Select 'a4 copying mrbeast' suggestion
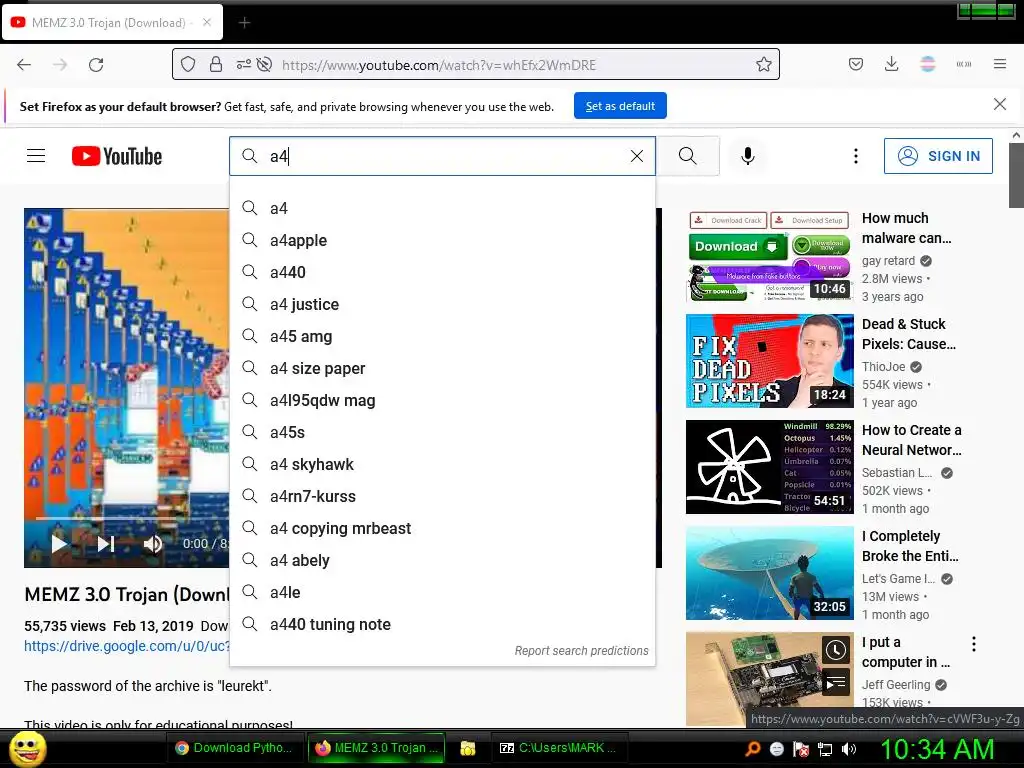 (442, 528)
